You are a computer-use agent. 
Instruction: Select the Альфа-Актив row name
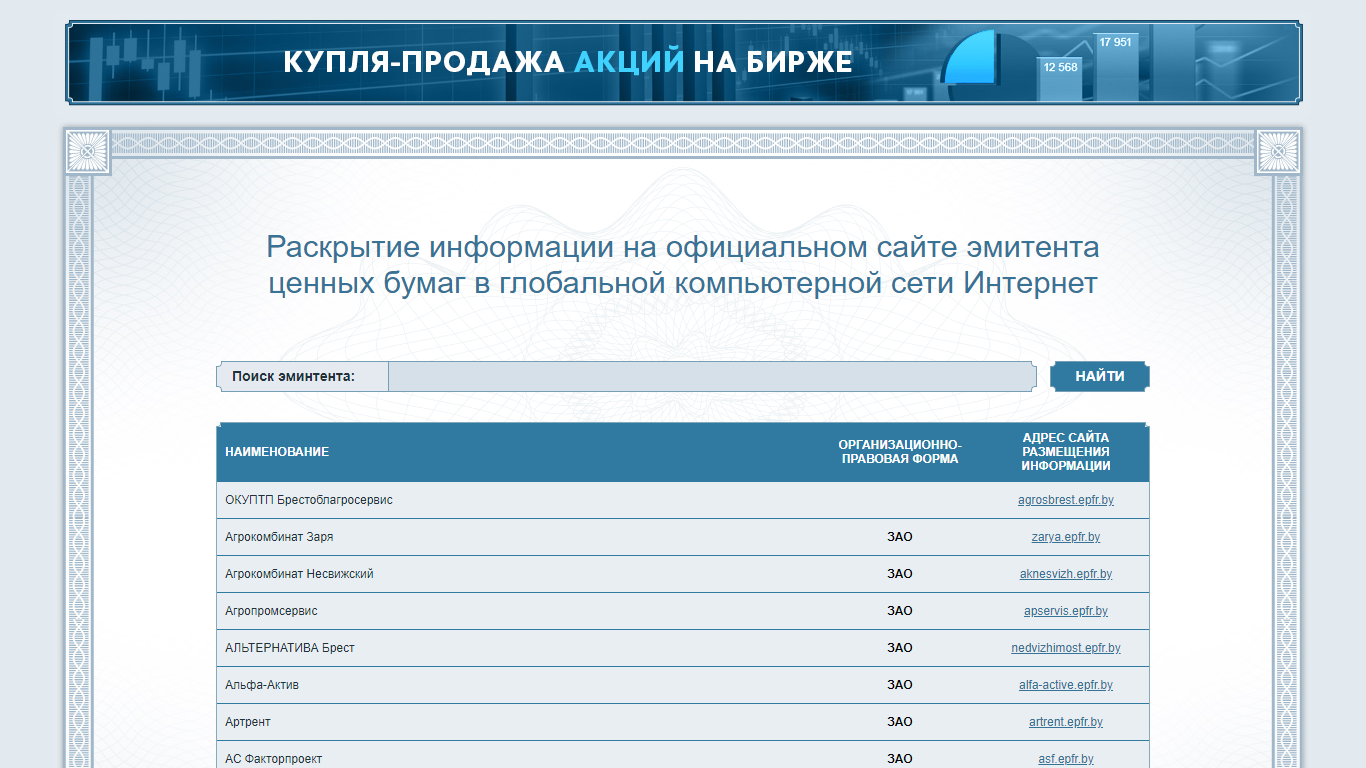click(x=262, y=685)
